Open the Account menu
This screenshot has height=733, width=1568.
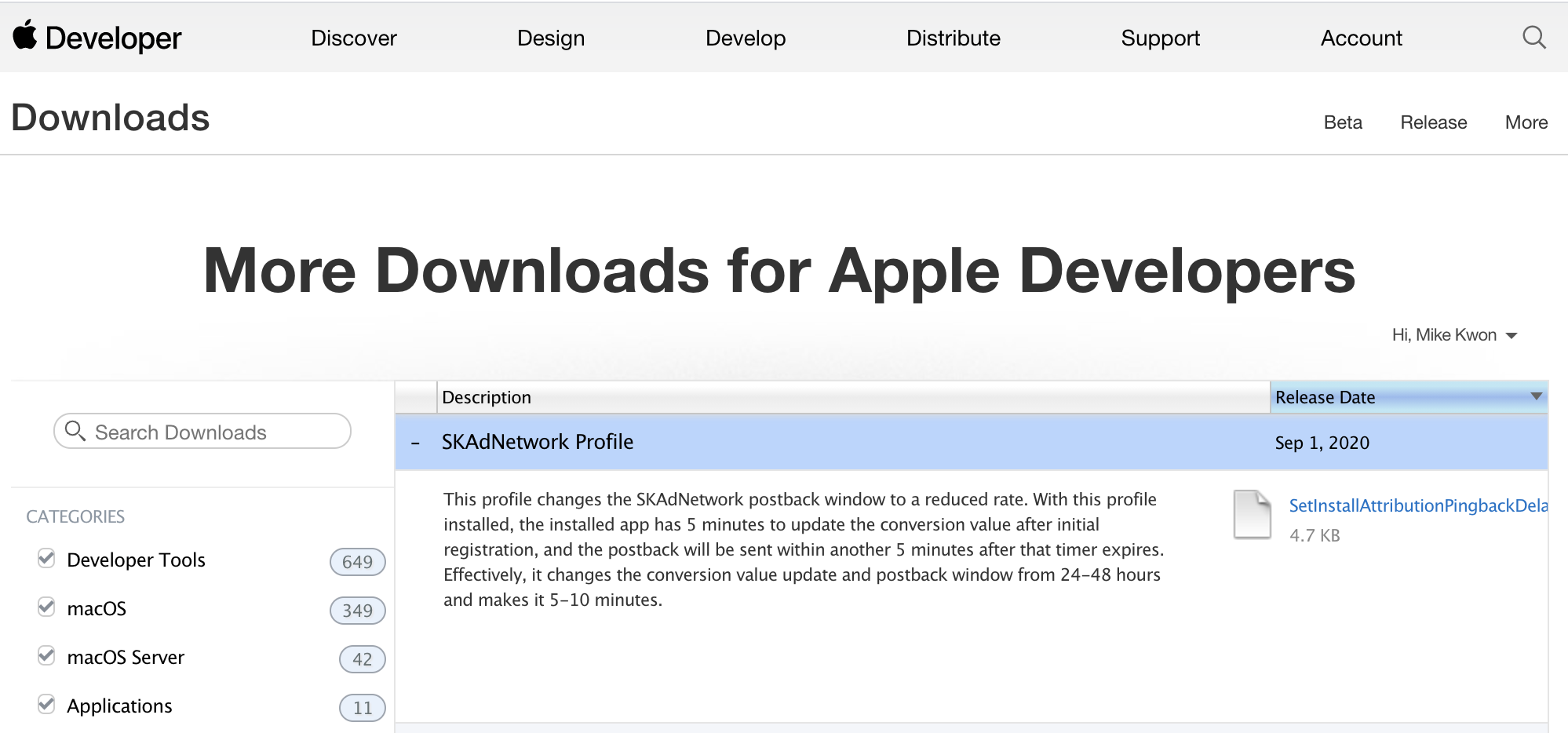coord(1362,38)
